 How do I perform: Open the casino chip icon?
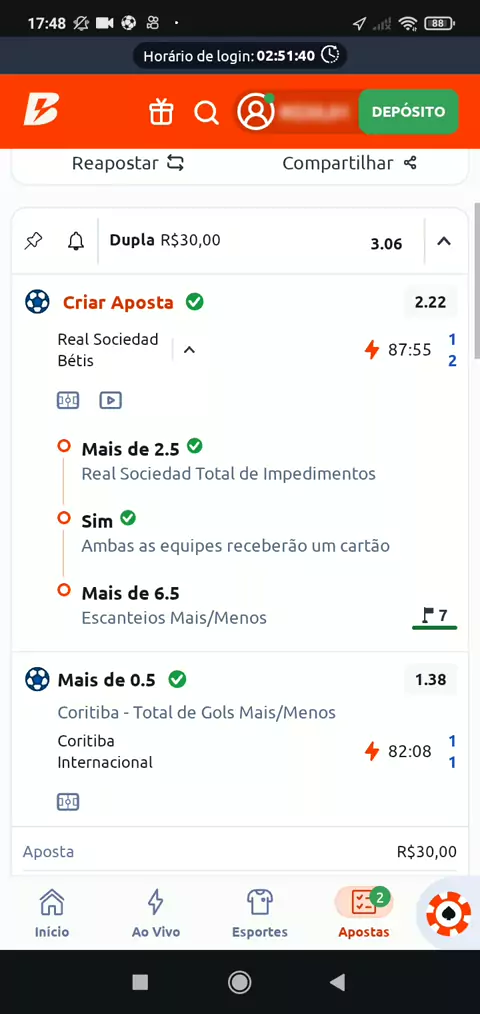(449, 913)
